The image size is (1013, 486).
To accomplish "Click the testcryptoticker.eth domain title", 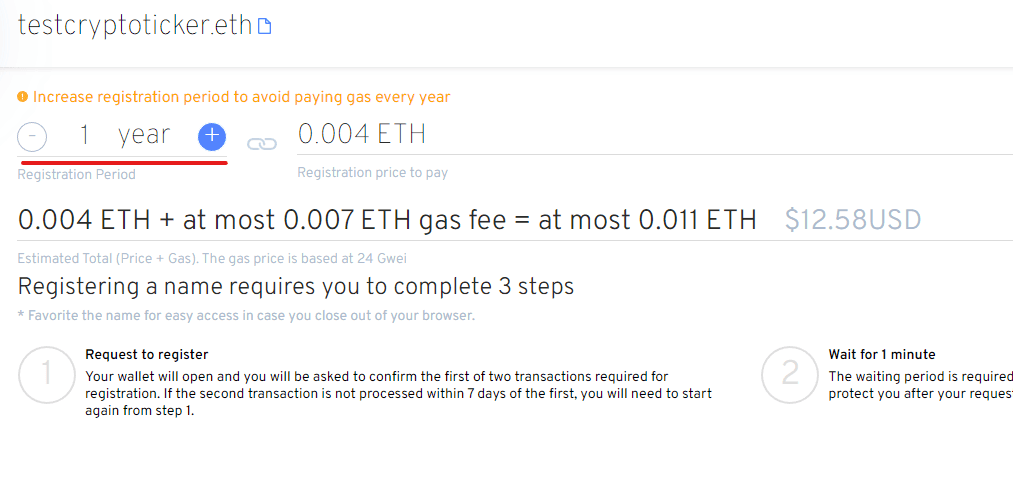I will click(135, 26).
